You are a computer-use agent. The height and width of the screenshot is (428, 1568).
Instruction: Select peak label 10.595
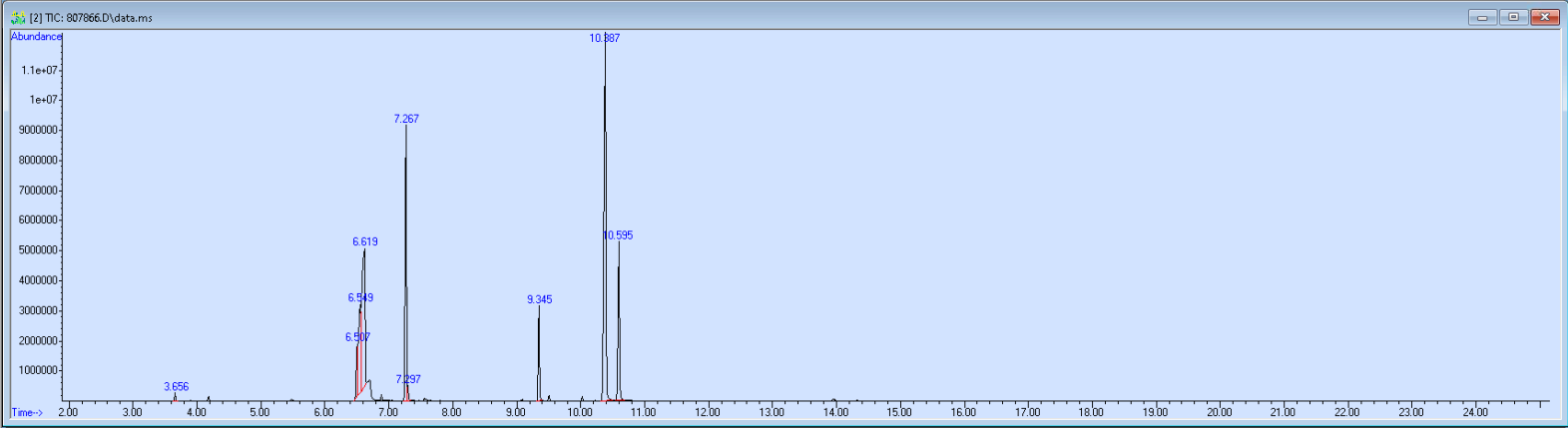pos(618,235)
